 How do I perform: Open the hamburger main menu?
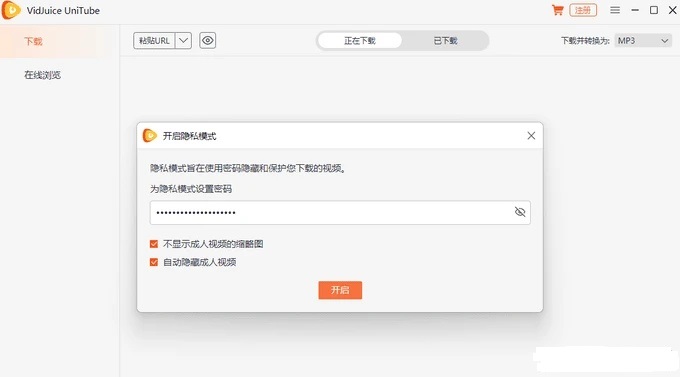coord(615,10)
